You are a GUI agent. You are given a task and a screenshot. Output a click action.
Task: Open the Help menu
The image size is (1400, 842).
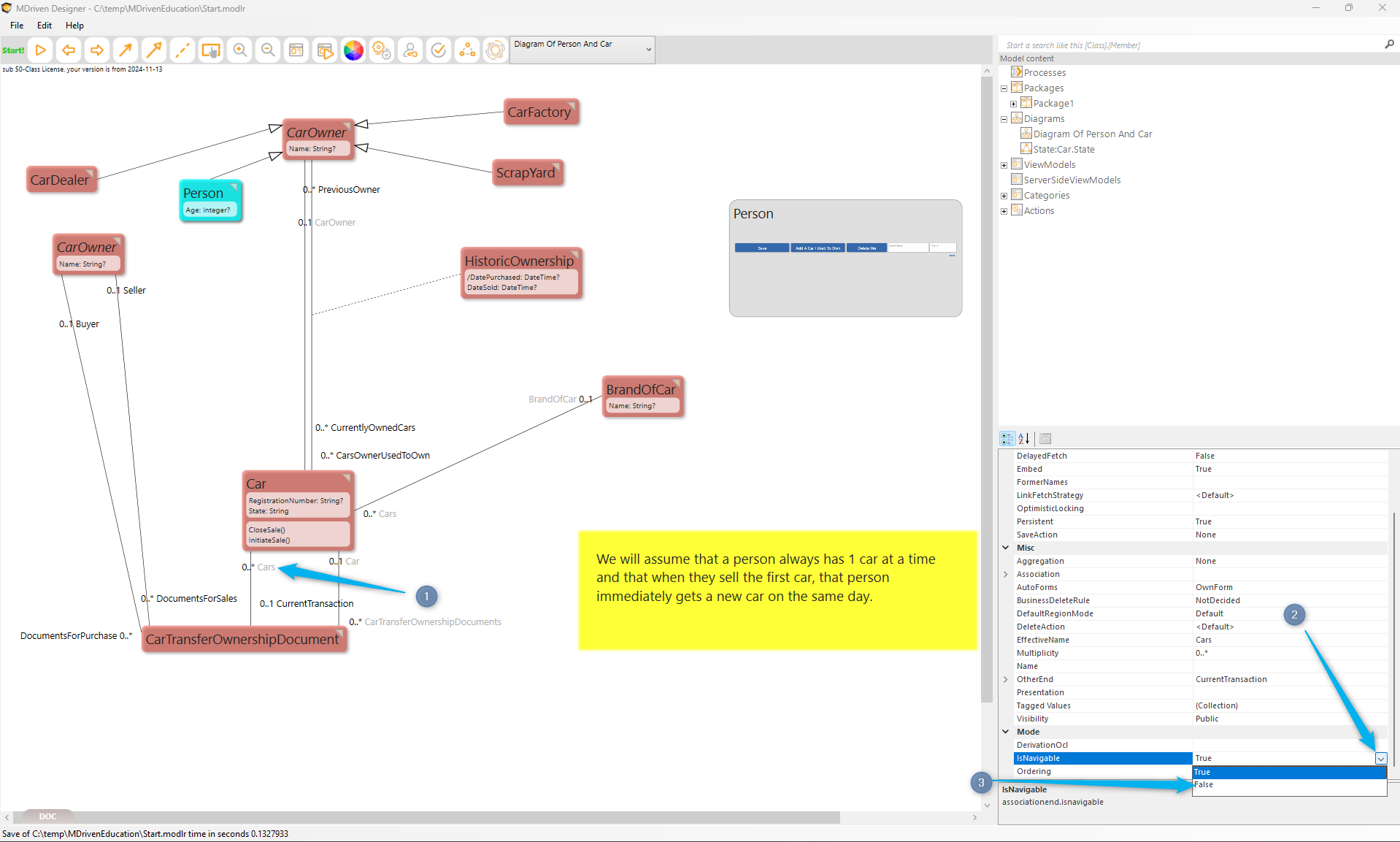coord(74,26)
